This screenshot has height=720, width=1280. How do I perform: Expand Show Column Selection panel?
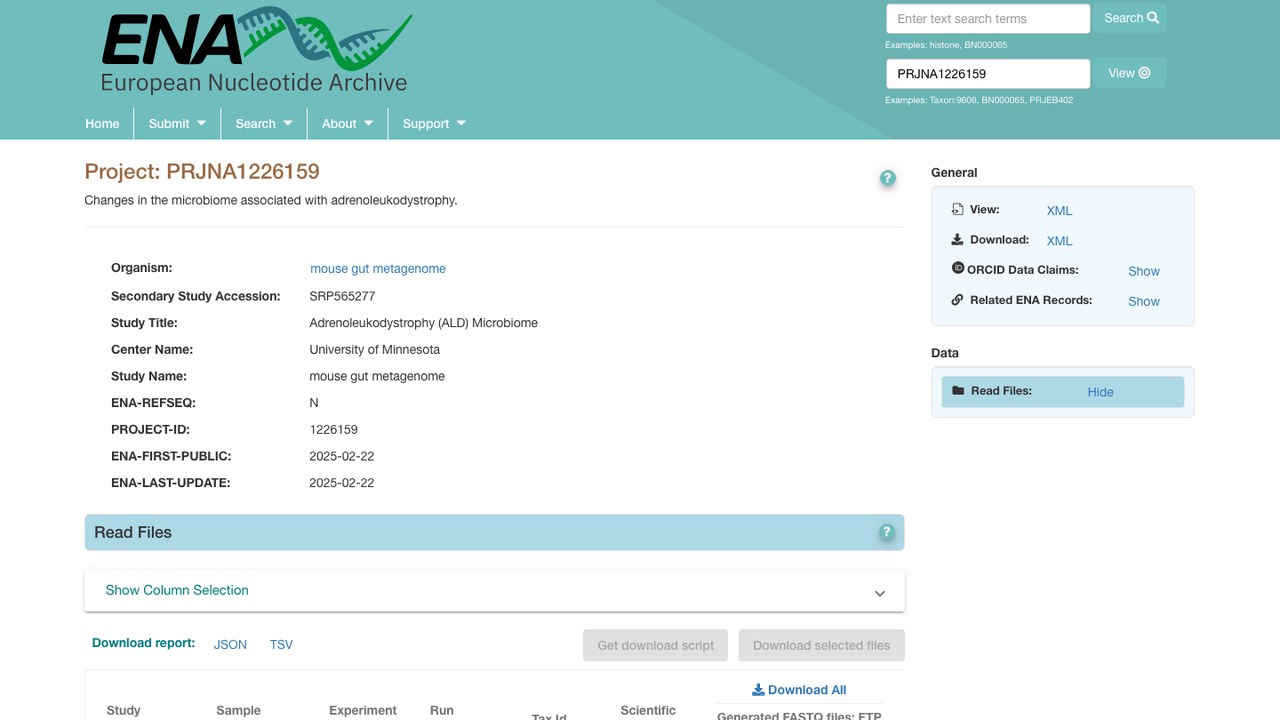pyautogui.click(x=494, y=591)
